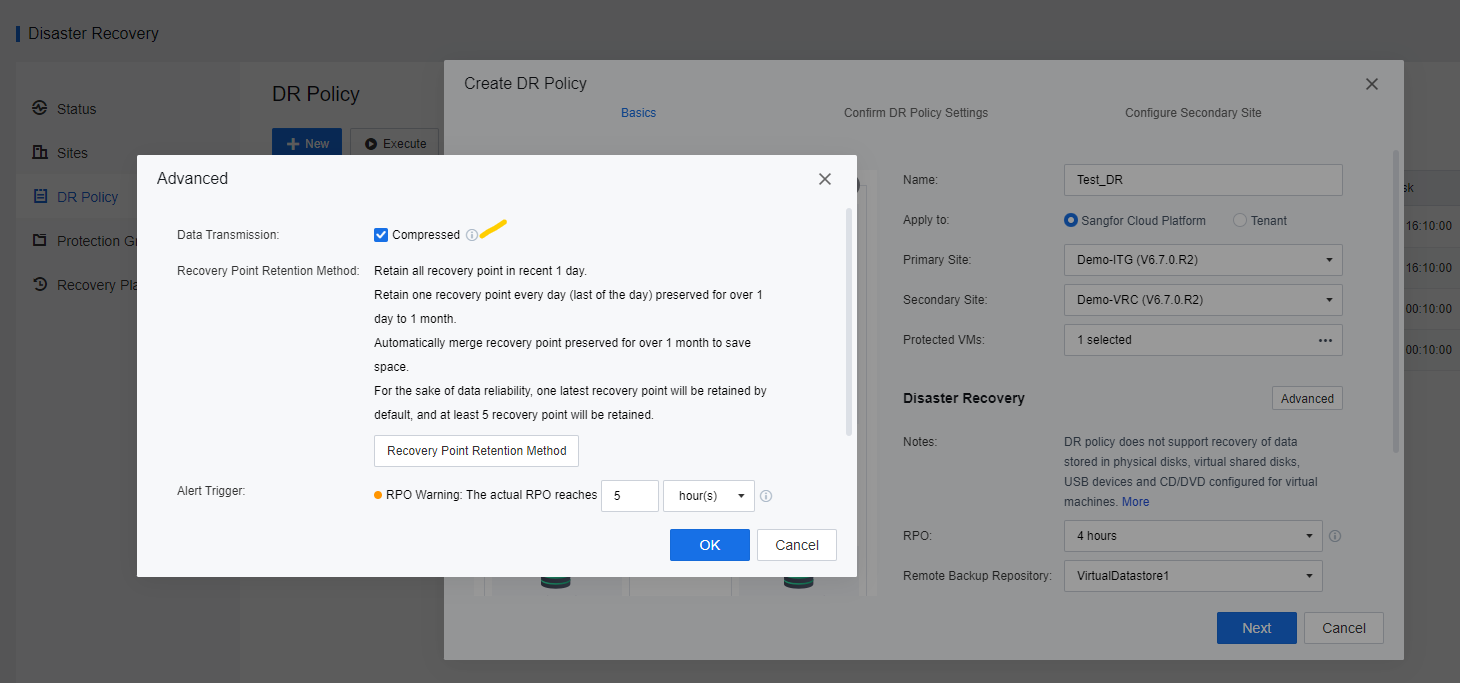Viewport: 1460px width, 683px height.
Task: Click the info icon next to Compressed
Action: (x=472, y=235)
